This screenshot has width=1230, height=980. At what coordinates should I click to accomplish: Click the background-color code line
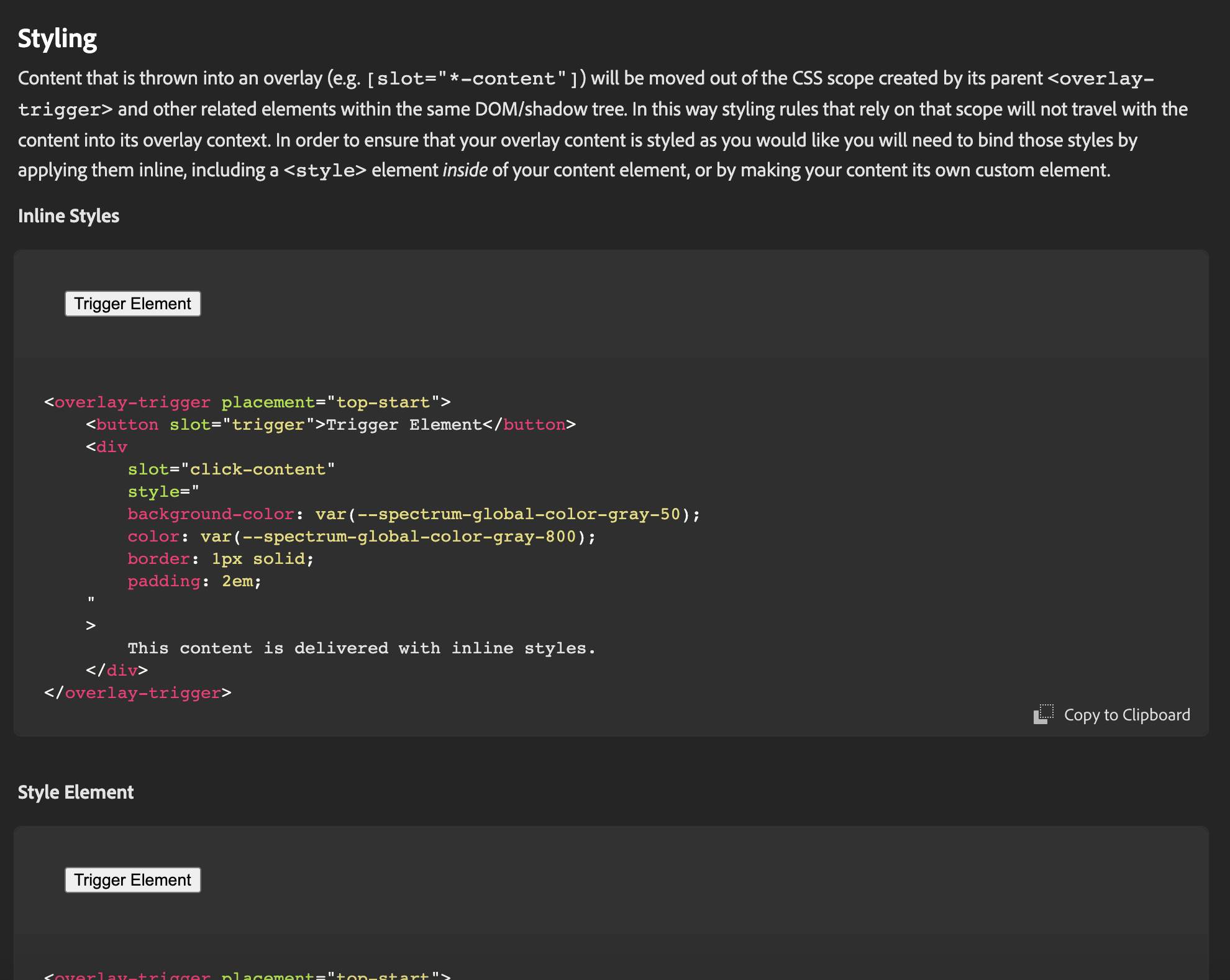414,514
